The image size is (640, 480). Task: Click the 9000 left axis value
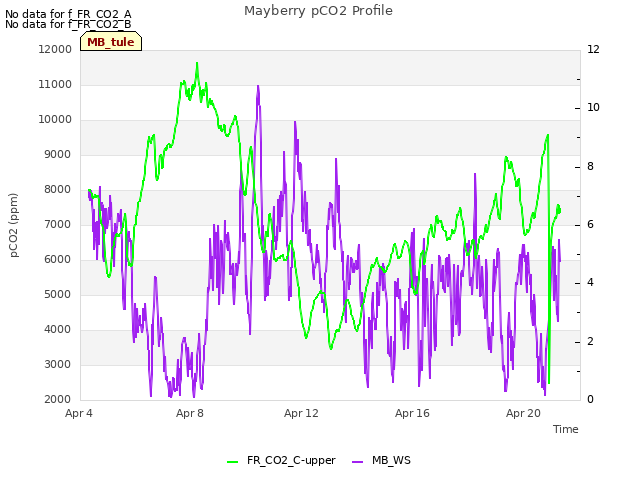pos(58,155)
